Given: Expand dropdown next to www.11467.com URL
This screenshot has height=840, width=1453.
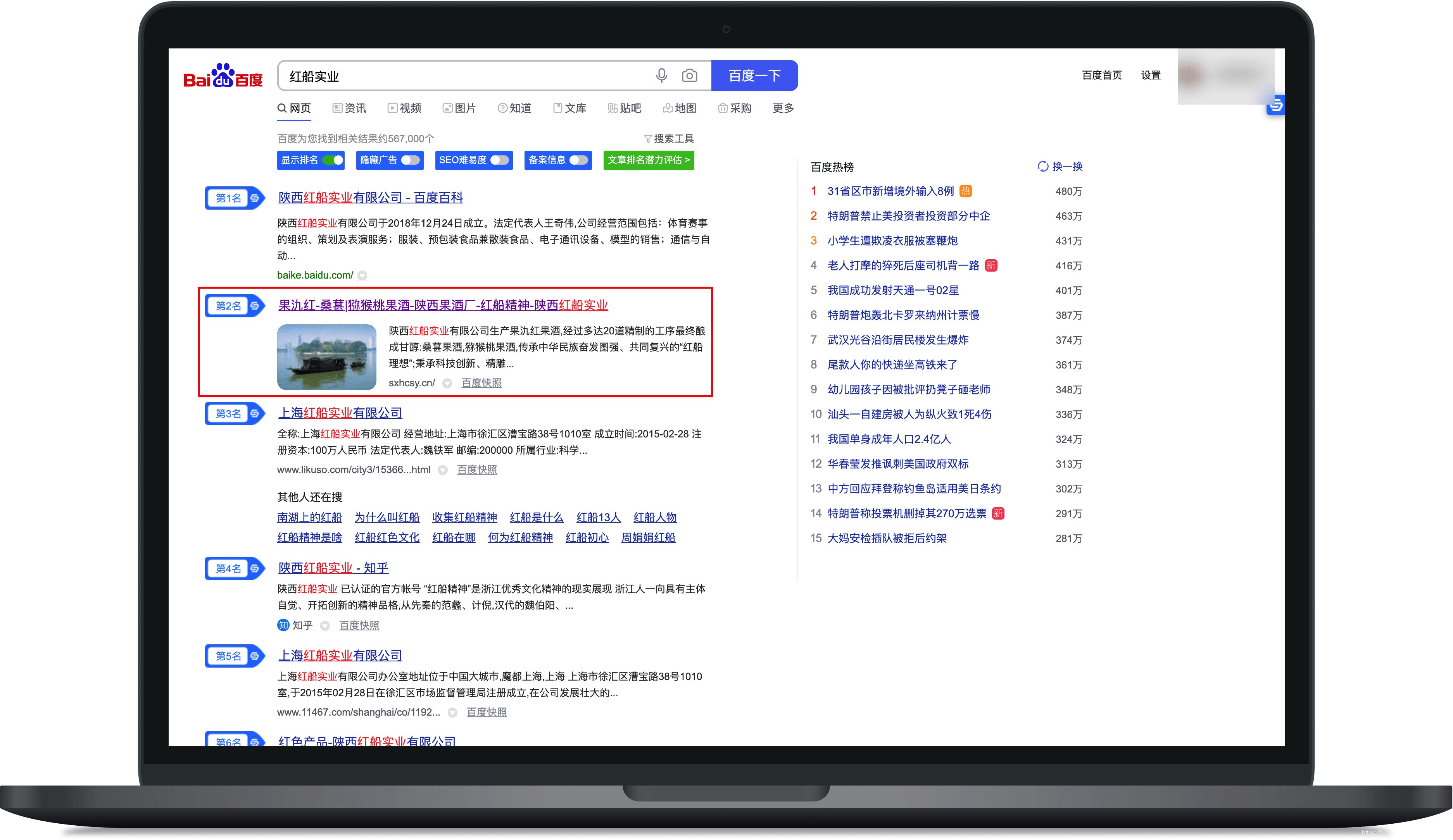Looking at the screenshot, I should 453,713.
